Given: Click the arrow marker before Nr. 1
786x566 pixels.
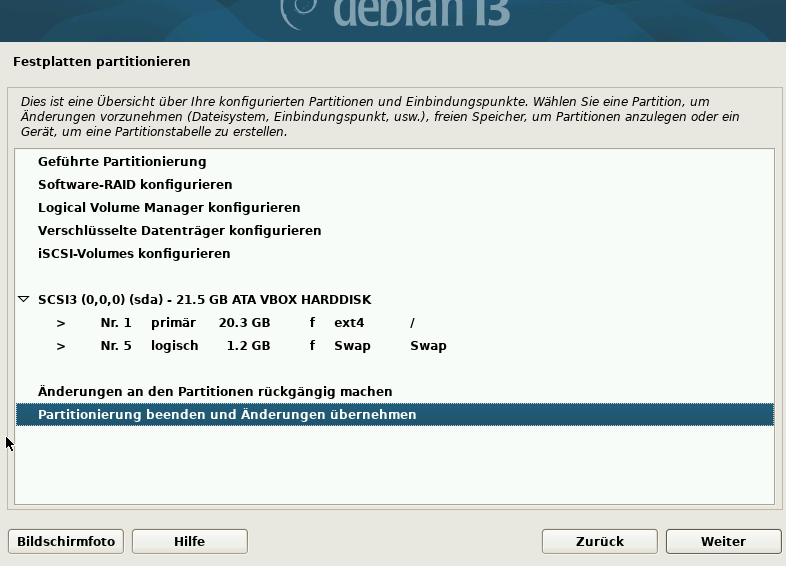Looking at the screenshot, I should pyautogui.click(x=61, y=323).
